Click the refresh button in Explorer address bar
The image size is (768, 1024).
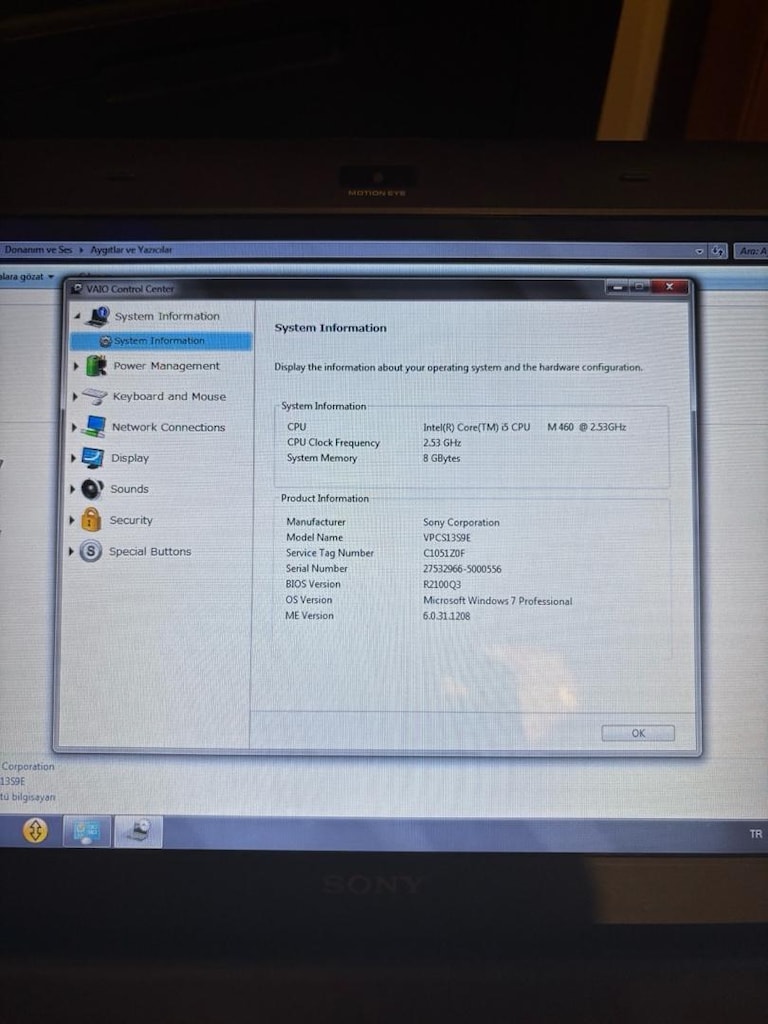tap(718, 251)
